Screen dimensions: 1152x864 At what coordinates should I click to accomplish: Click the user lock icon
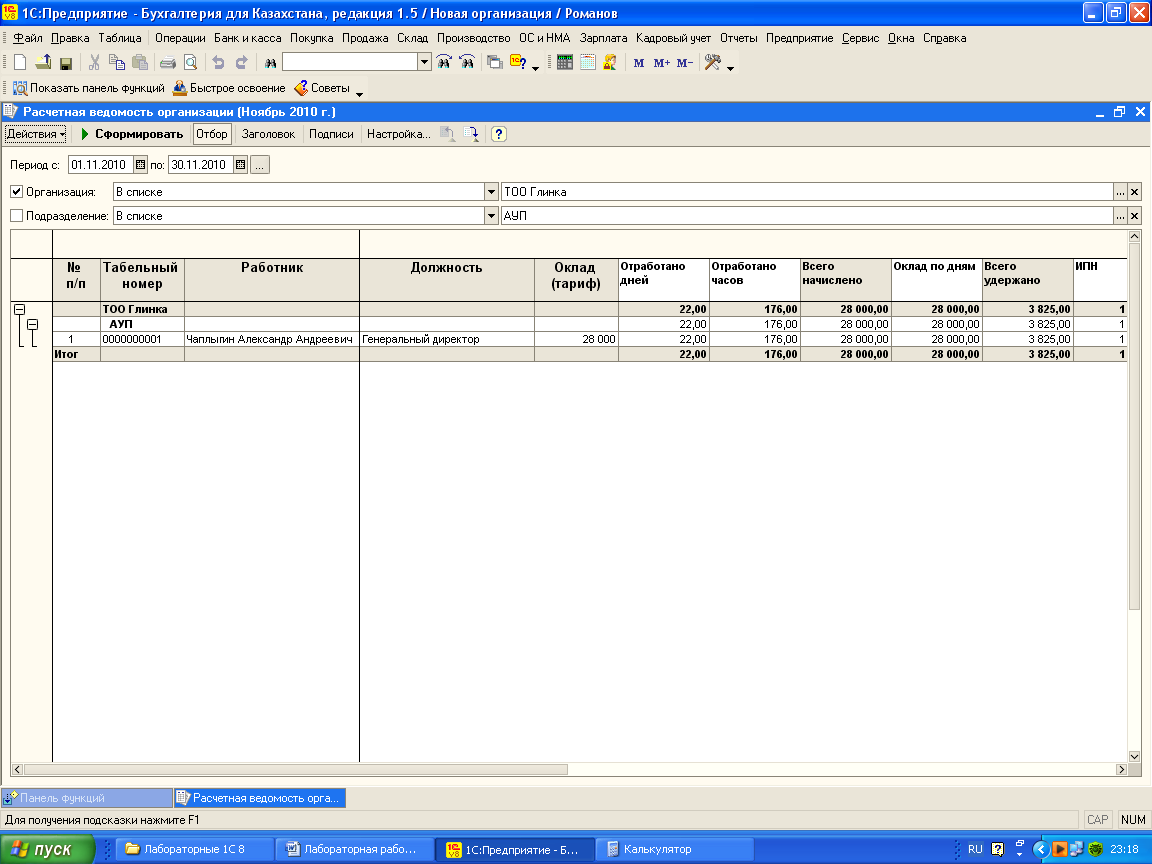[x=610, y=62]
